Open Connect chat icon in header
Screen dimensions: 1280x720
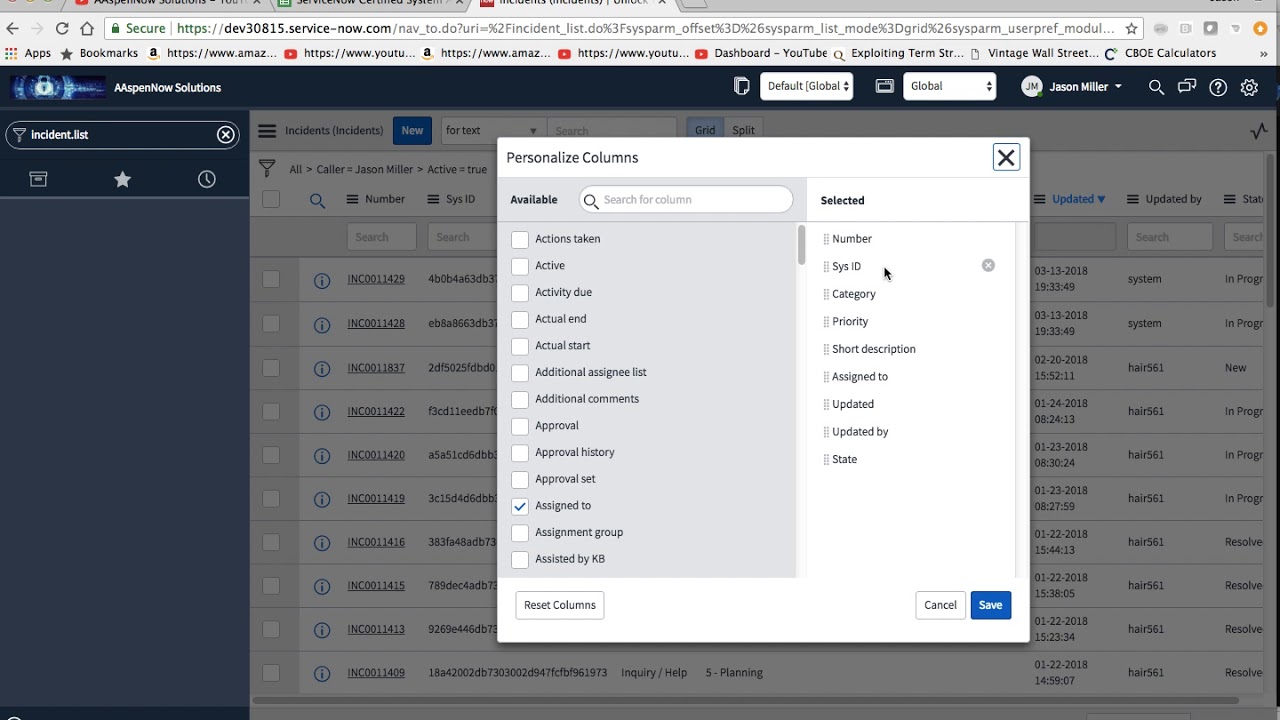coord(1187,87)
